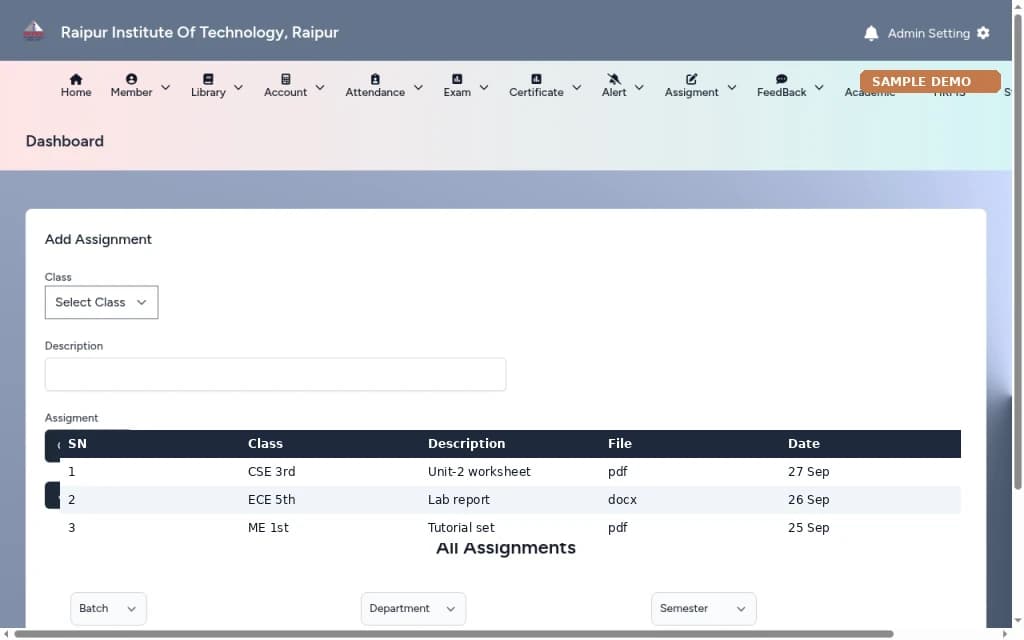1024x640 pixels.
Task: Click the Exam icon
Action: click(x=457, y=79)
